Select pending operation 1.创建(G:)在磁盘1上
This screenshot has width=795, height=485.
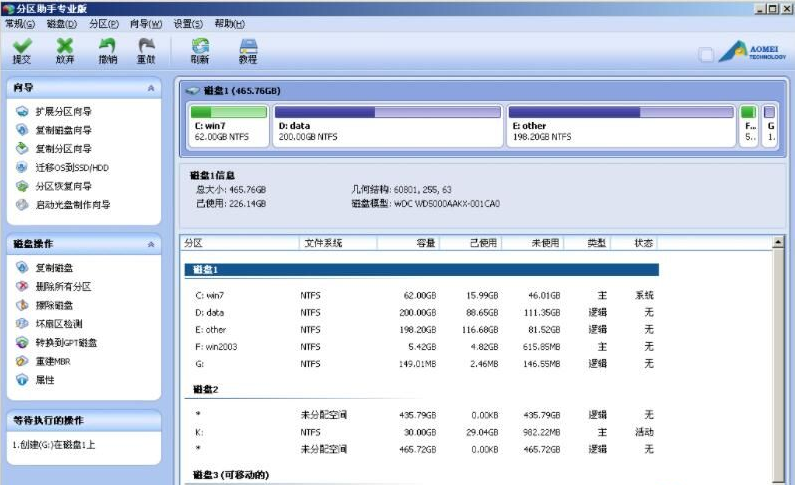pyautogui.click(x=53, y=445)
